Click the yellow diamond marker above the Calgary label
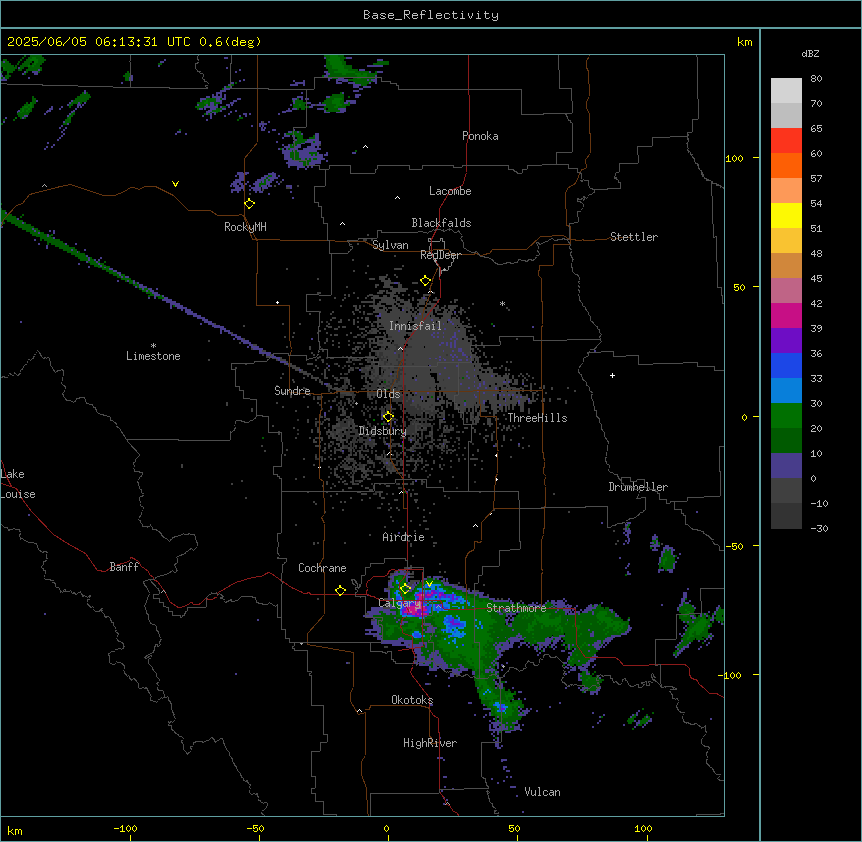The height and width of the screenshot is (842, 862). point(405,589)
